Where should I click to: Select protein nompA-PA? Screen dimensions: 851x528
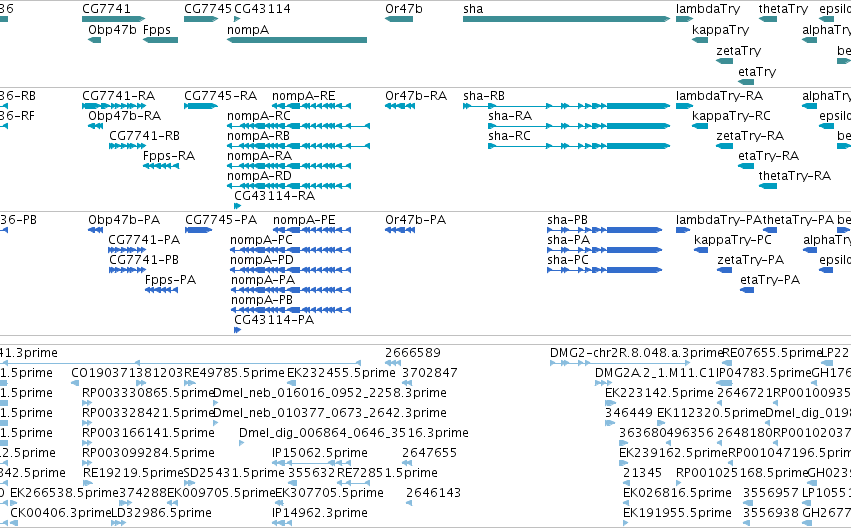[263, 280]
